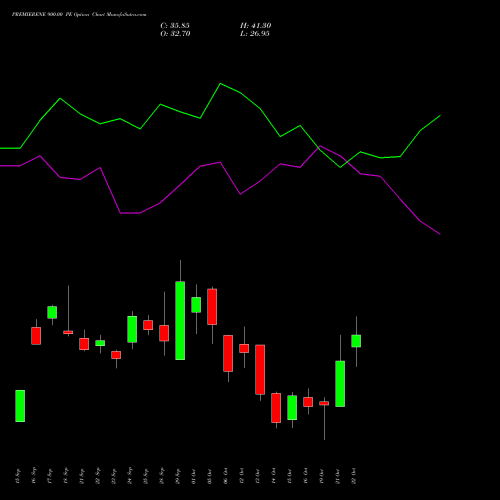
Task: Click the '21 Sep' date label
Action: 82,476
